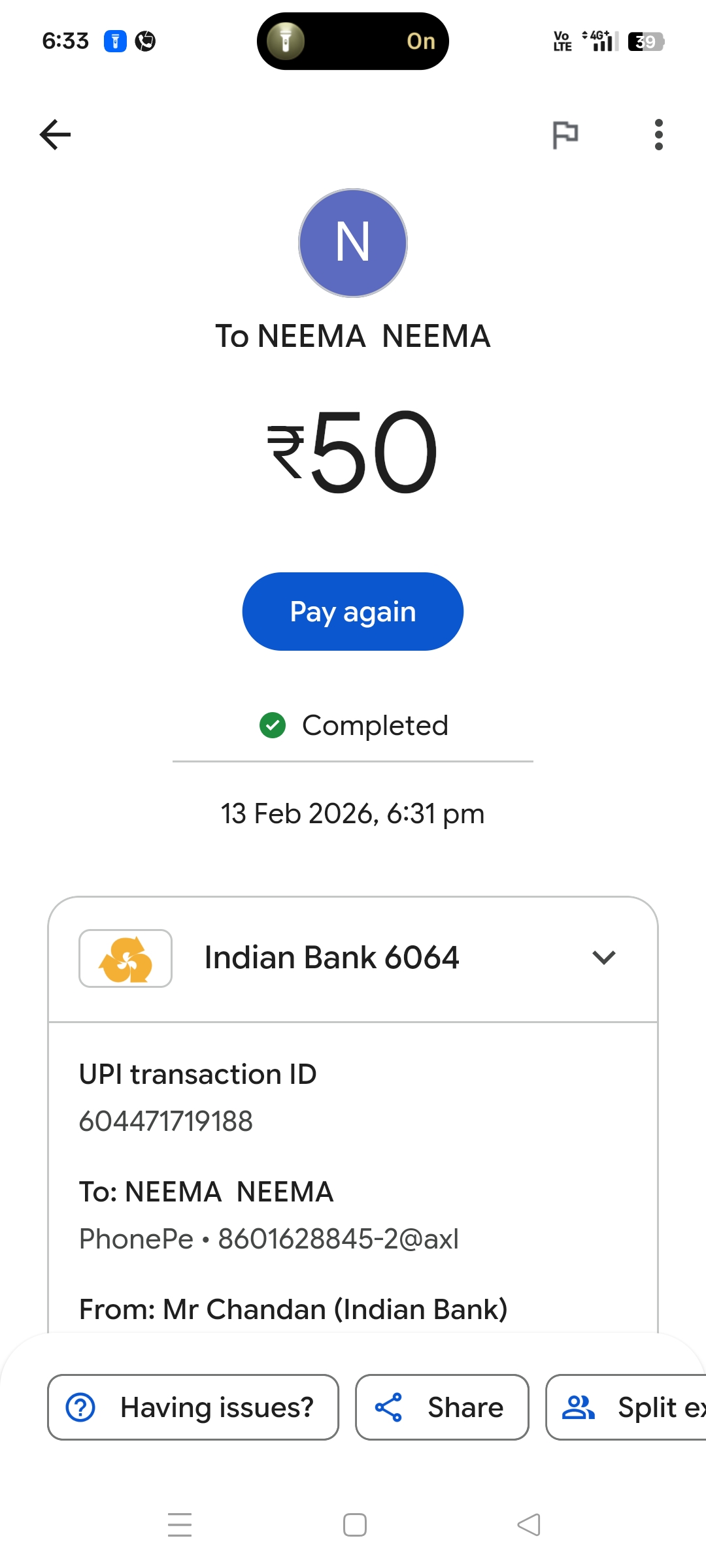Expand the Indian Bank 6064 chevron
The height and width of the screenshot is (1568, 706).
(x=603, y=958)
